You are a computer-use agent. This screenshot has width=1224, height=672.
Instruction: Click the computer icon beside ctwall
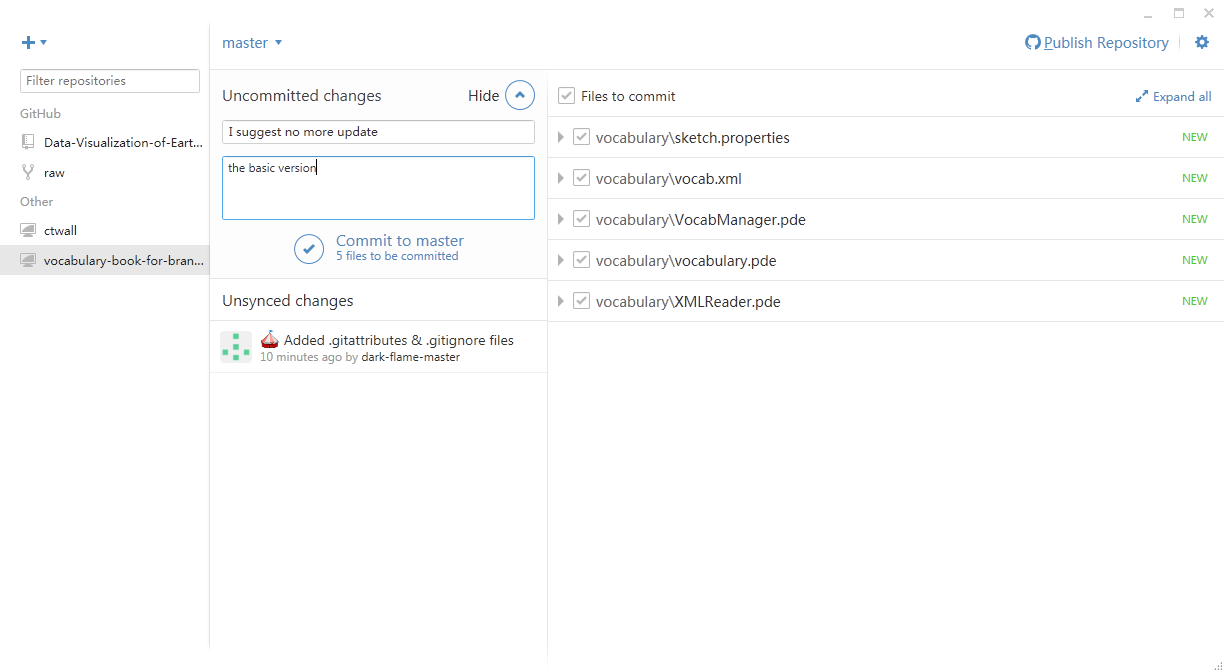28,230
